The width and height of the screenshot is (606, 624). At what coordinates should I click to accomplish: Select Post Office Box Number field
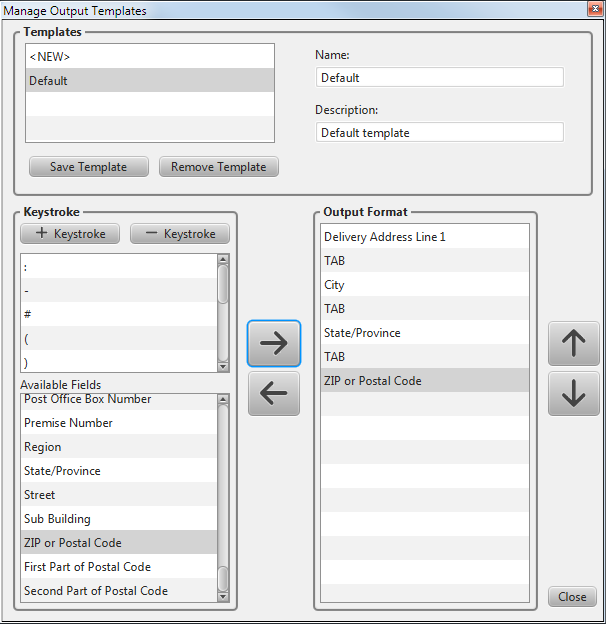click(119, 401)
